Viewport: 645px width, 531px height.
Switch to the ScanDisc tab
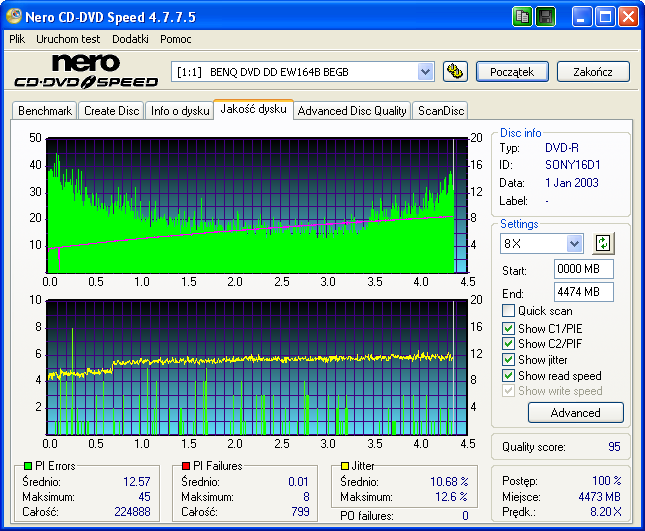coord(441,111)
